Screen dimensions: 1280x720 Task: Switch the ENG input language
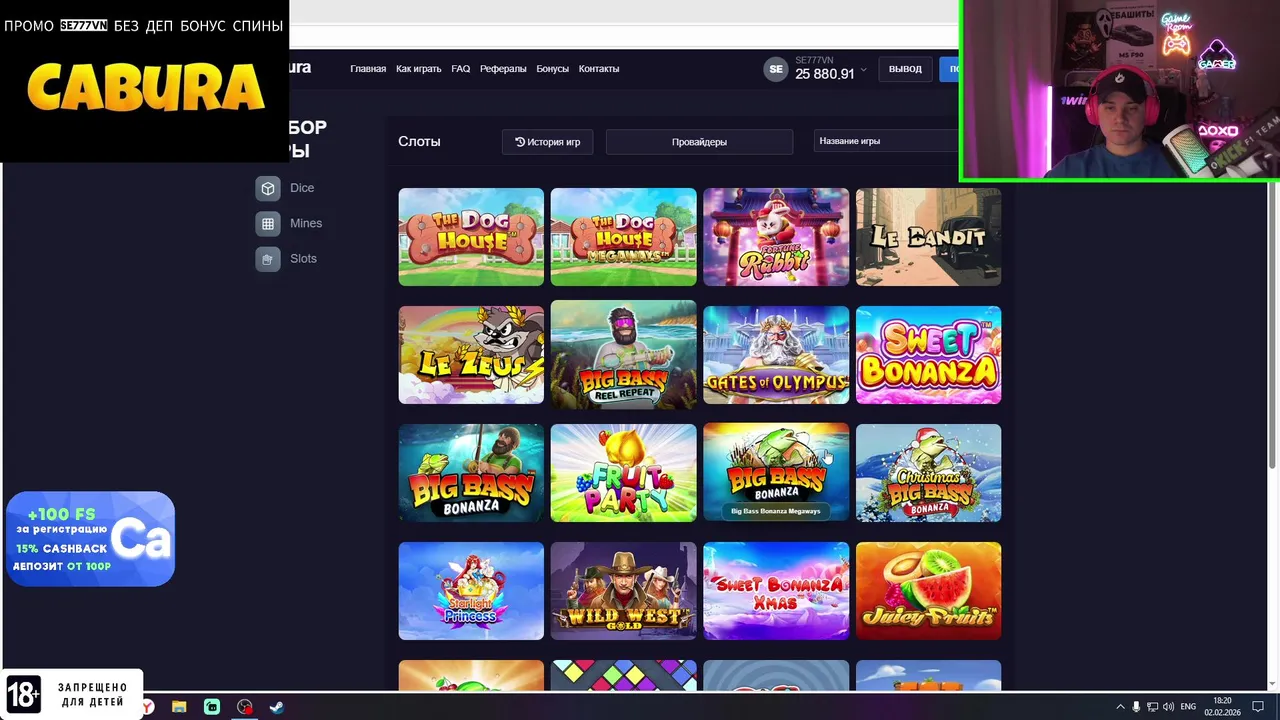[1188, 707]
